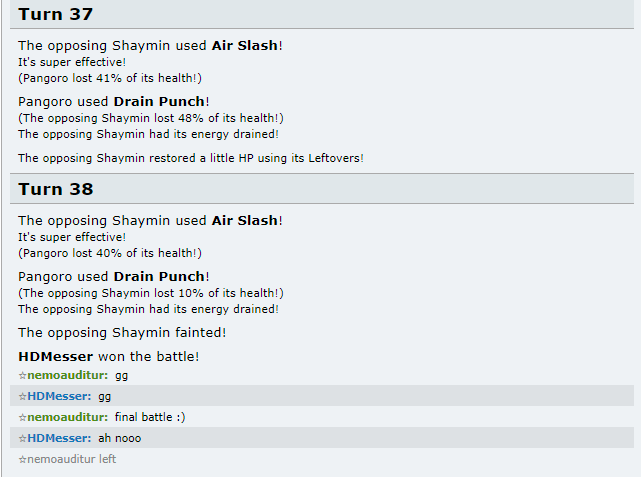Click the star icon beside nemoauditur's first "gg"
The height and width of the screenshot is (477, 641).
click(23, 376)
